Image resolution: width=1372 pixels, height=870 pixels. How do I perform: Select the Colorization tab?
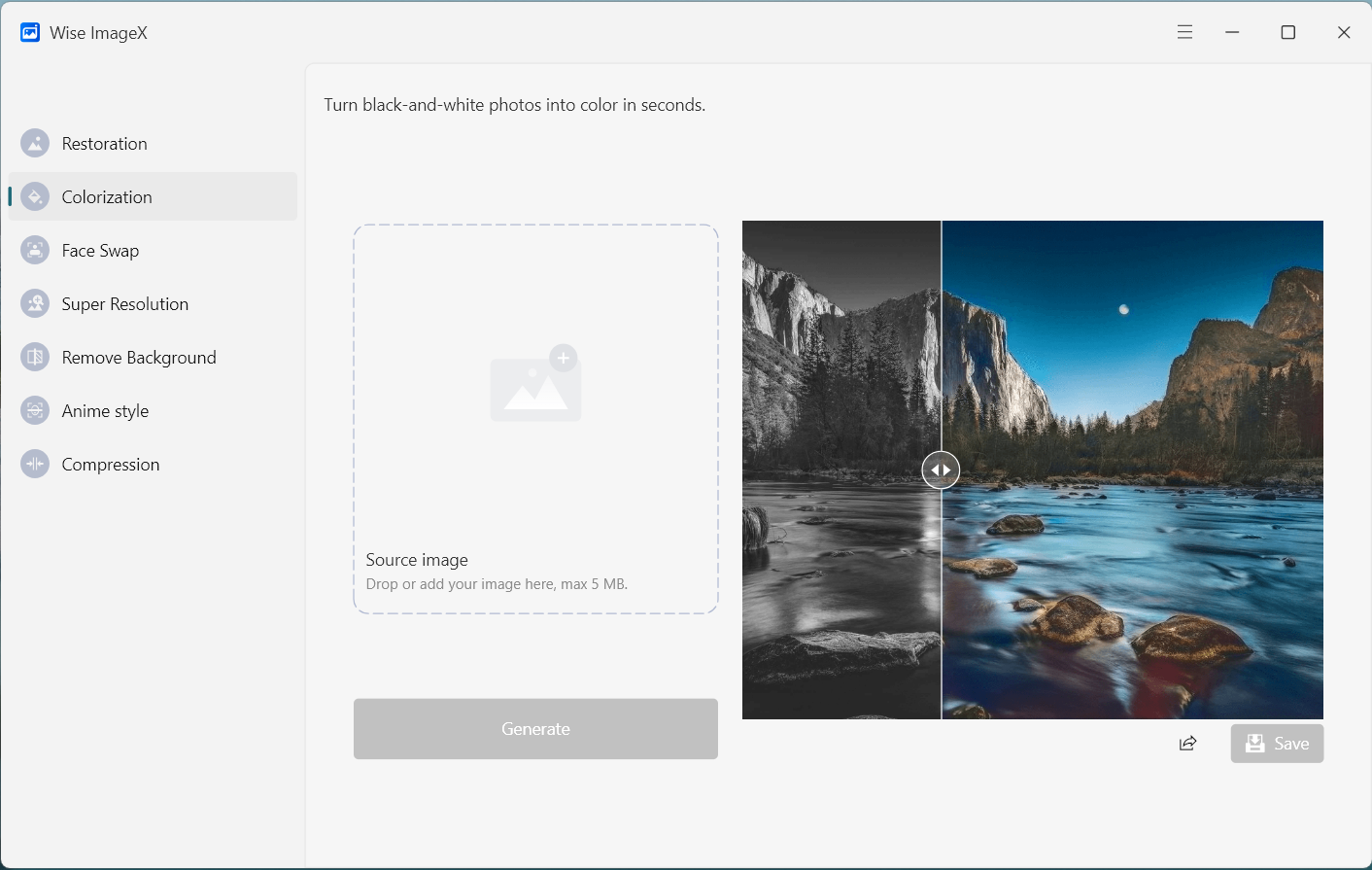click(x=153, y=197)
